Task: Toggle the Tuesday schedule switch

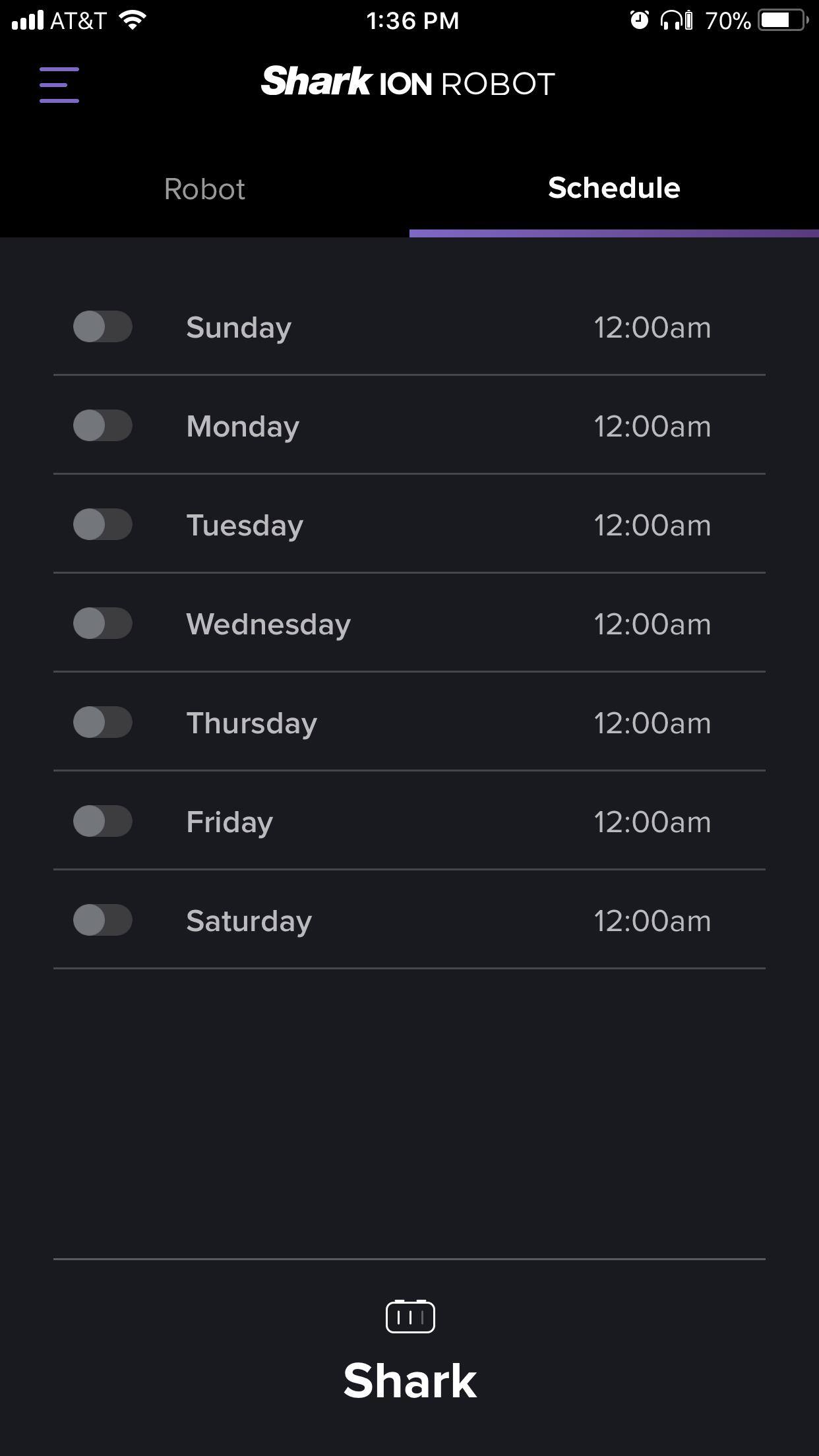Action: coord(103,525)
